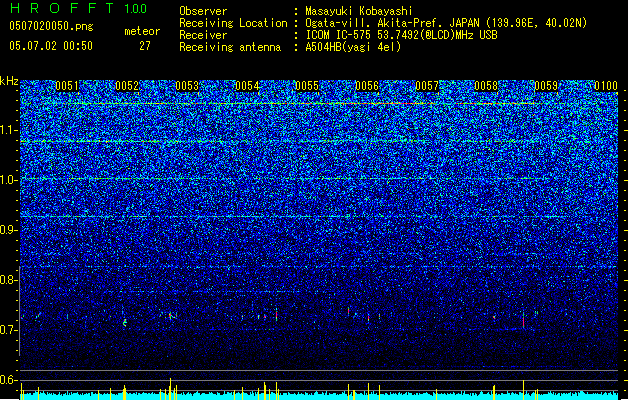Click the 0.7 frequency axis label
The height and width of the screenshot is (400, 629).
point(9,330)
